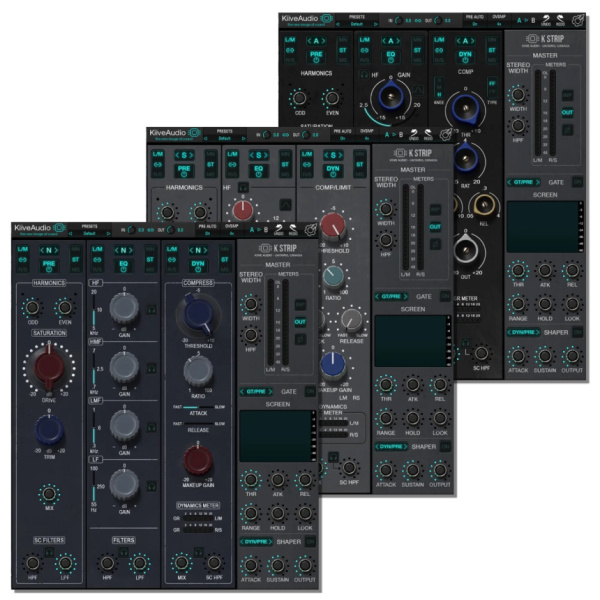600x600 pixels.
Task: Click PRE section channel-link icon in front window
Action: (23, 259)
